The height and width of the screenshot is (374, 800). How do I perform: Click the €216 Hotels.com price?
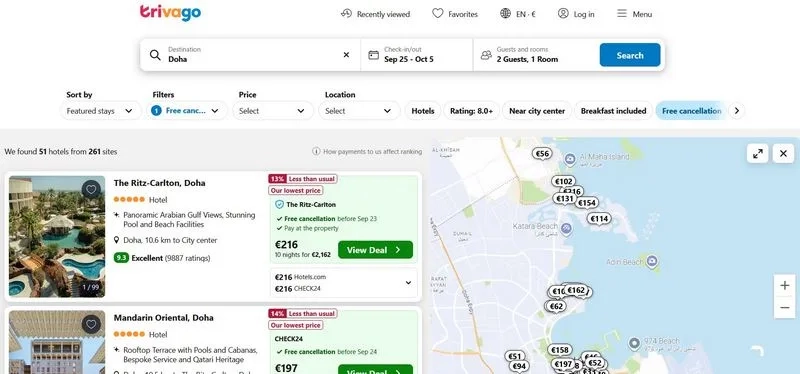pos(301,277)
